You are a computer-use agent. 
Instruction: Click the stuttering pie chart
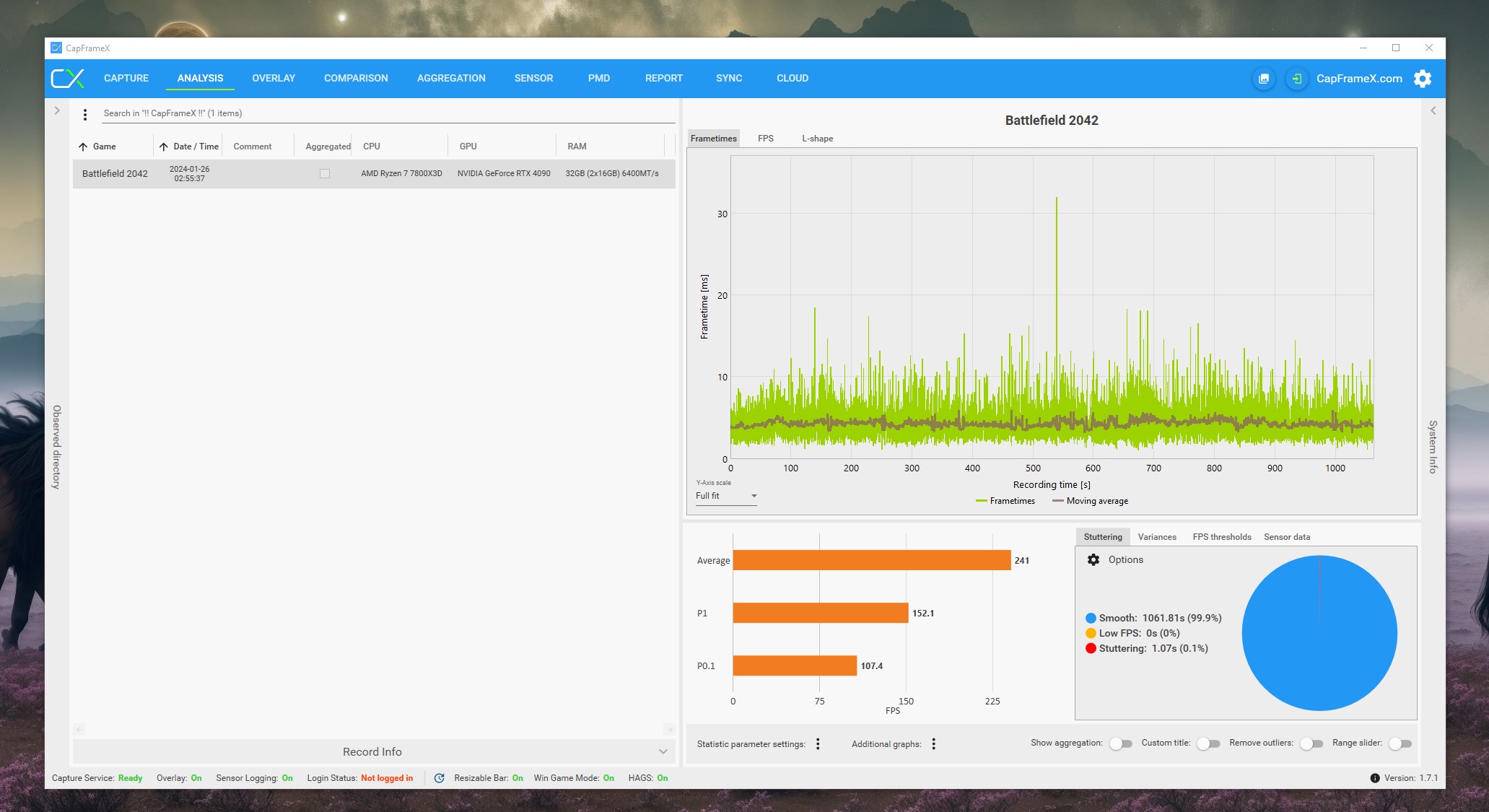pyautogui.click(x=1319, y=633)
